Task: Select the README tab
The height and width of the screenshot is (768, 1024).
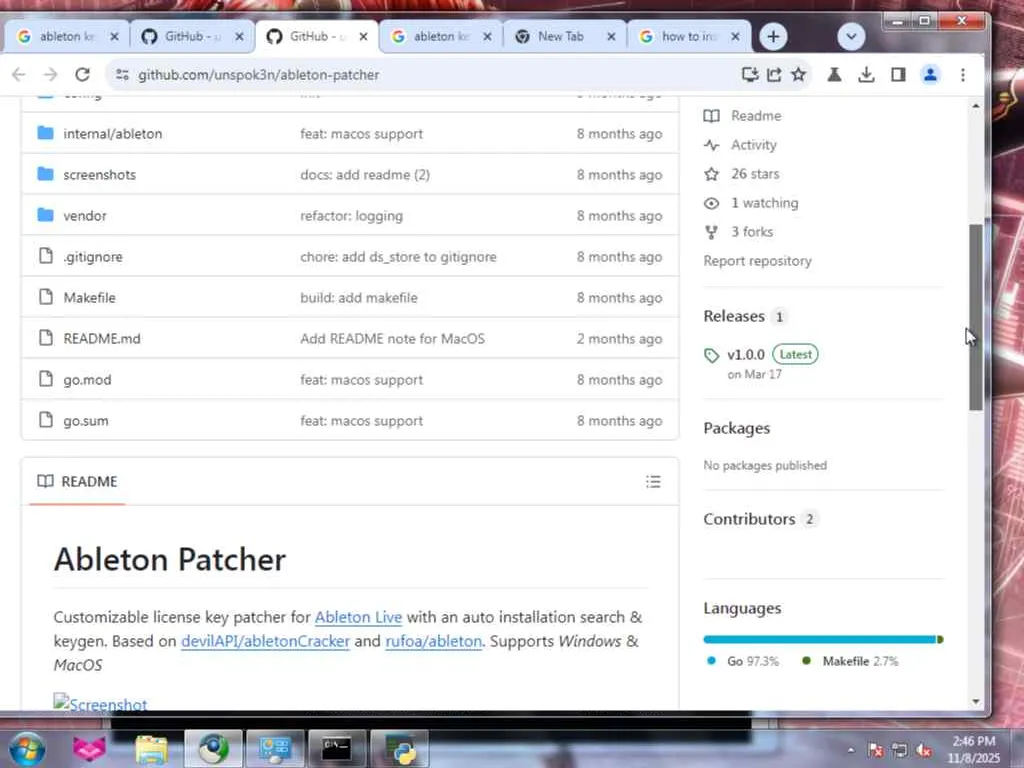Action: (77, 482)
